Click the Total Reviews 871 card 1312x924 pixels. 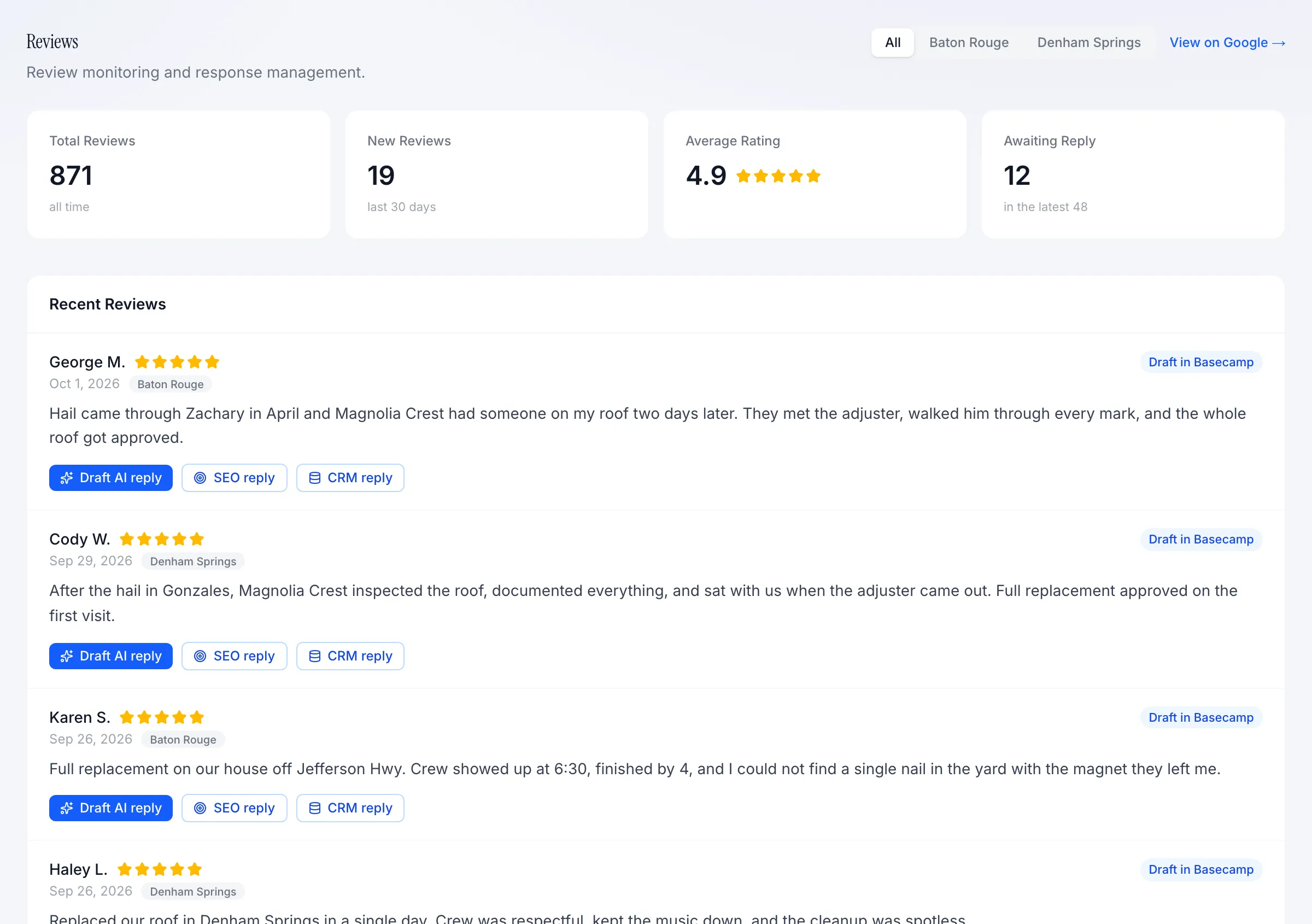click(178, 174)
